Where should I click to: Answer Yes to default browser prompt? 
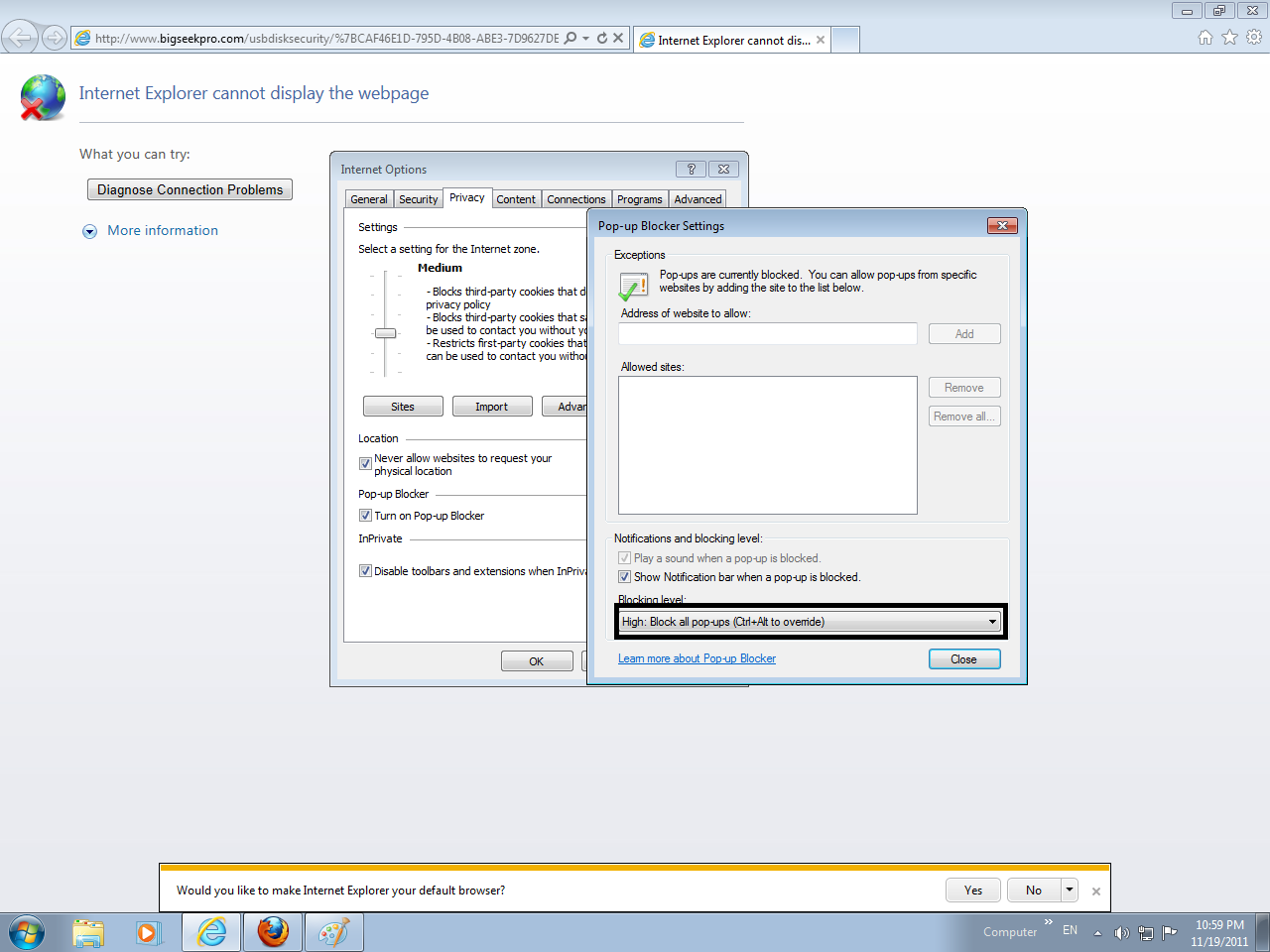(973, 890)
